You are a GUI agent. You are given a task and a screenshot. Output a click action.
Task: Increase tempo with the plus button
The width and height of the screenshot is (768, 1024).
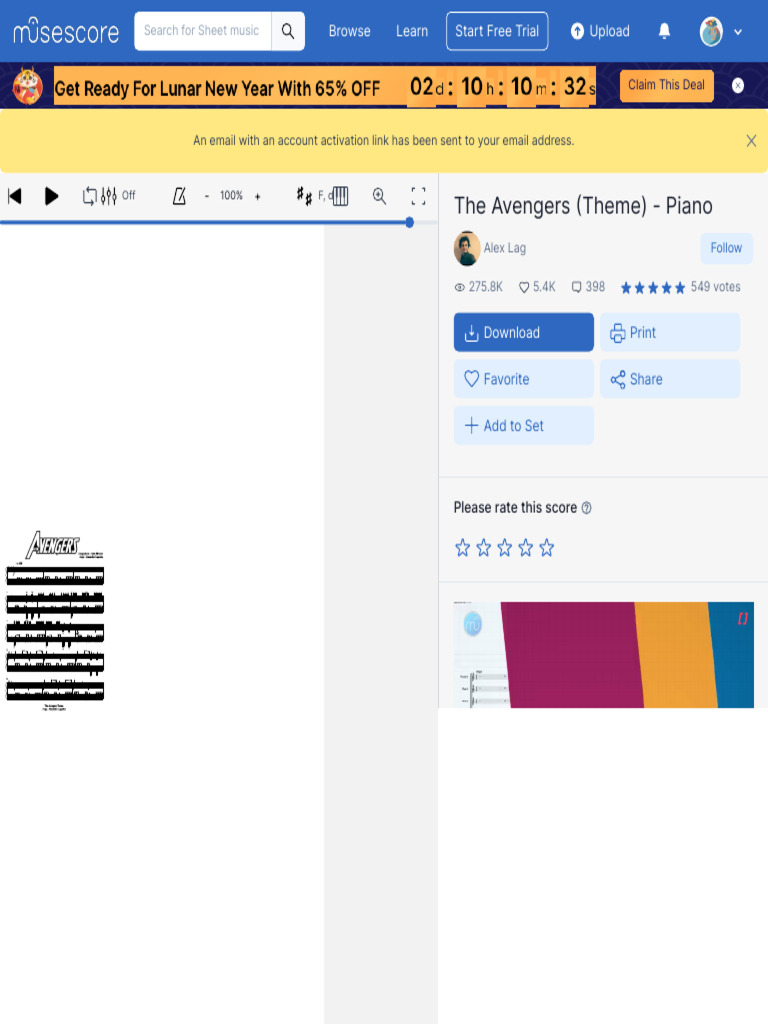257,196
